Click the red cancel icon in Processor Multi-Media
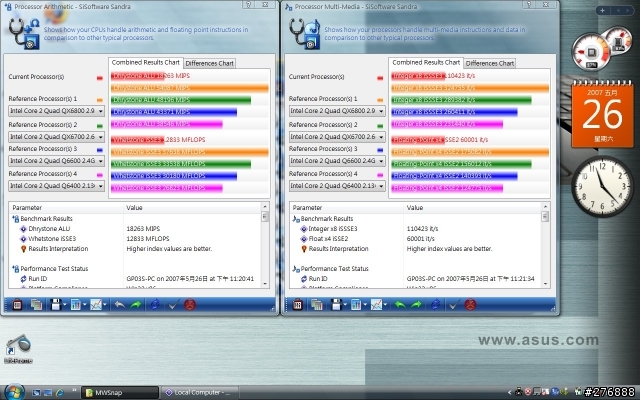640x400 pixels. pos(470,304)
